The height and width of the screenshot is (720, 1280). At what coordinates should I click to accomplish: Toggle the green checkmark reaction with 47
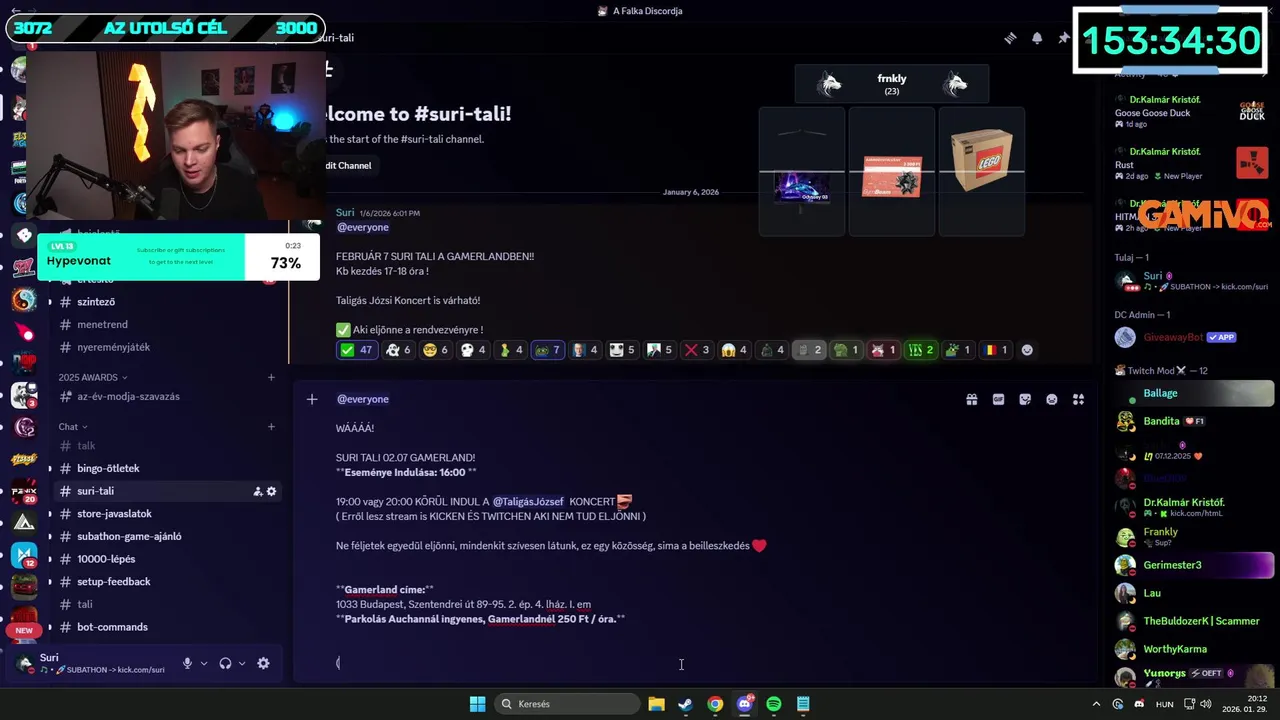click(356, 350)
